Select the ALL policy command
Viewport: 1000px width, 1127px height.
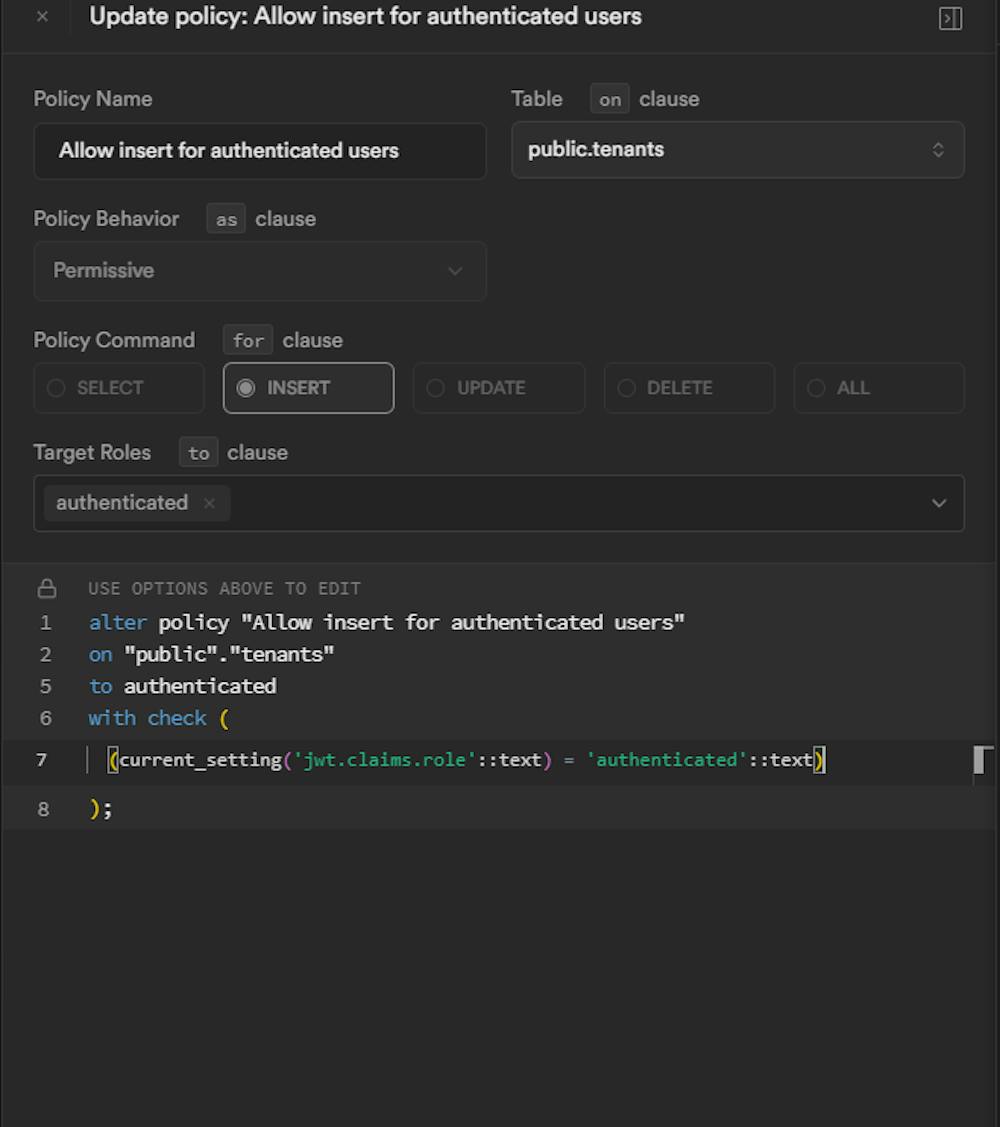(x=879, y=388)
